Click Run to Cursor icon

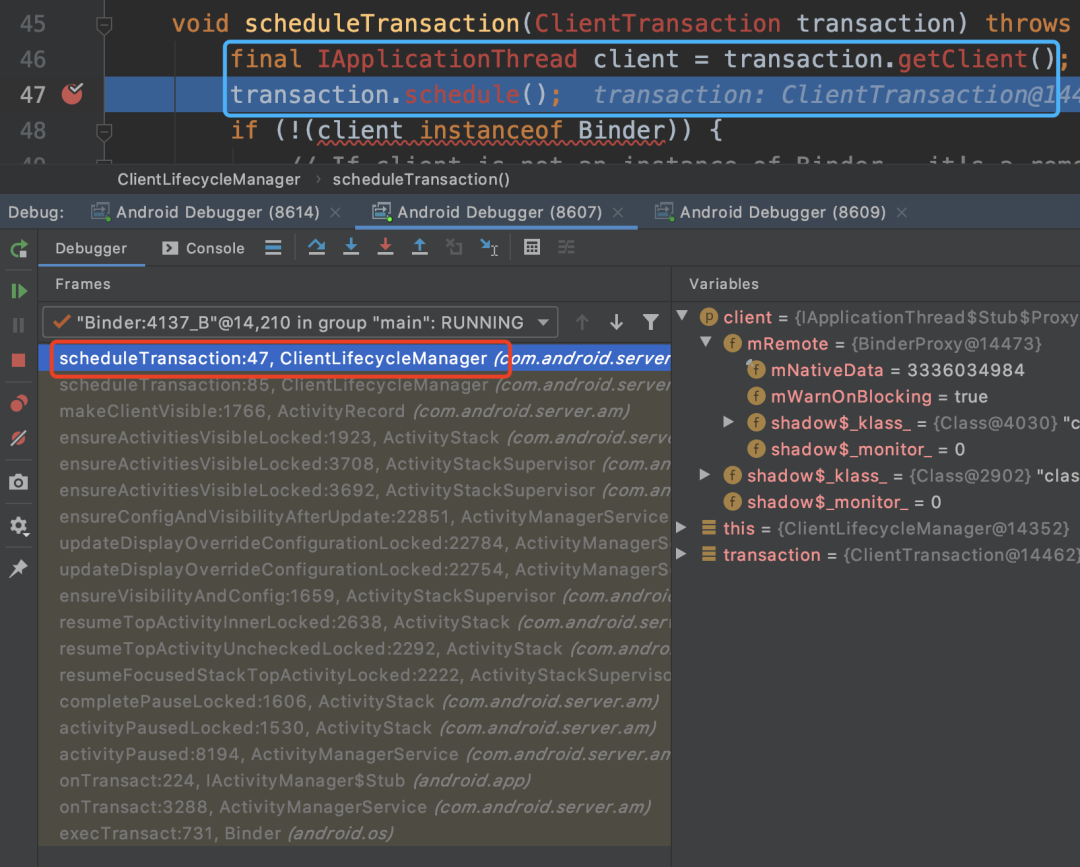[489, 247]
